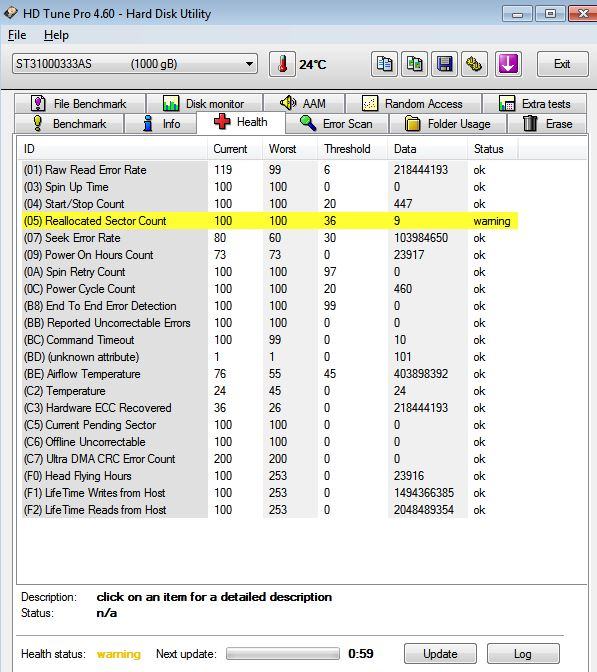Select the Current Pending Sector row
This screenshot has width=597, height=672.
270,425
